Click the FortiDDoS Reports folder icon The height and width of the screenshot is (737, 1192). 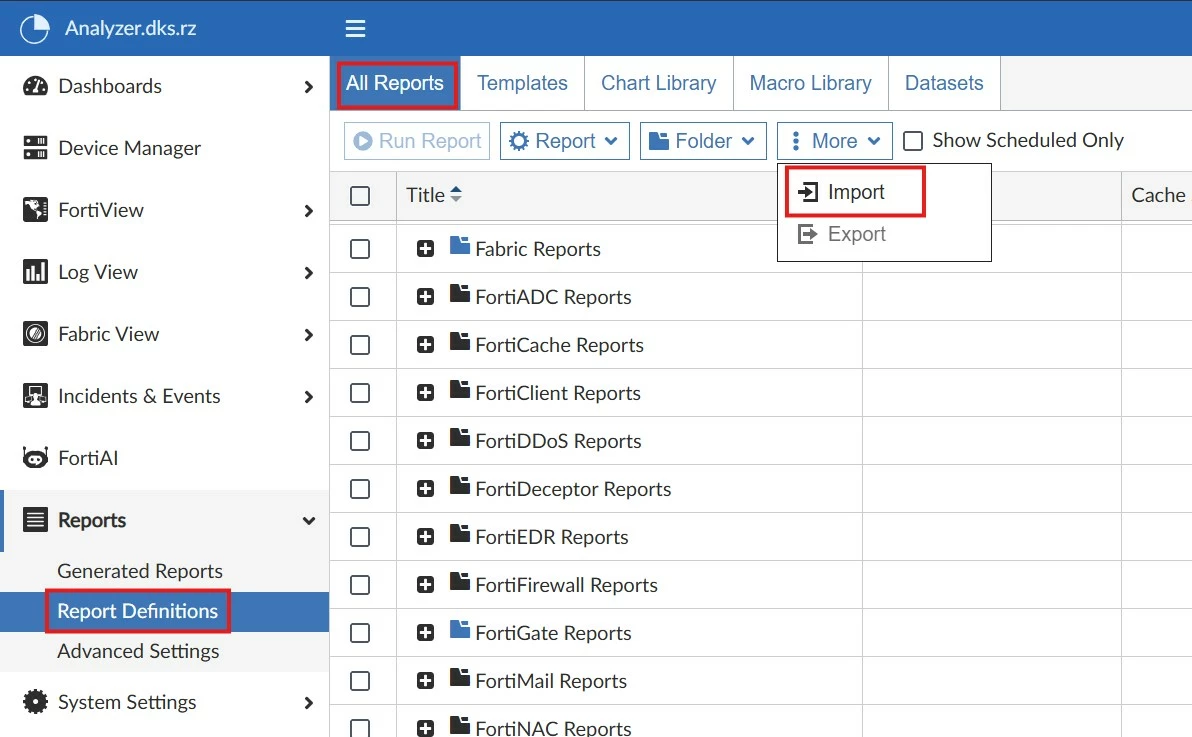point(459,437)
